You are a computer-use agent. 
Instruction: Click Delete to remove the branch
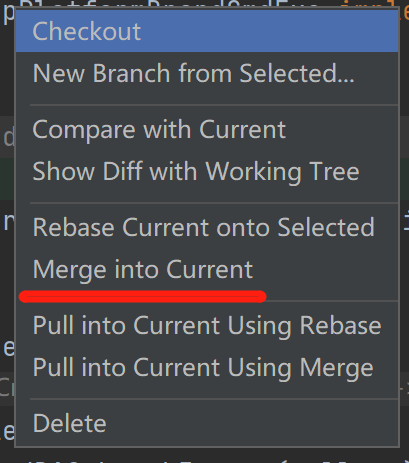[207, 423]
